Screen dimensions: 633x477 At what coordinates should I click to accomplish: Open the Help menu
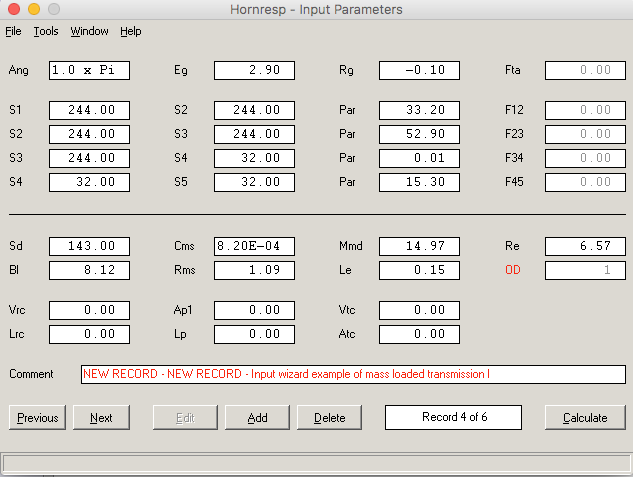click(x=130, y=31)
